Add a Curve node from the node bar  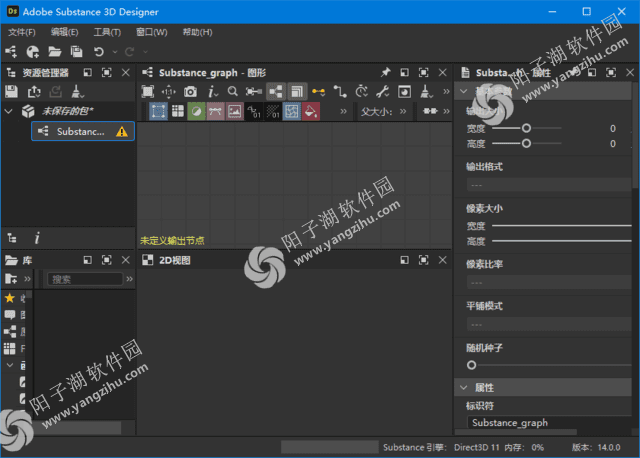coord(216,111)
